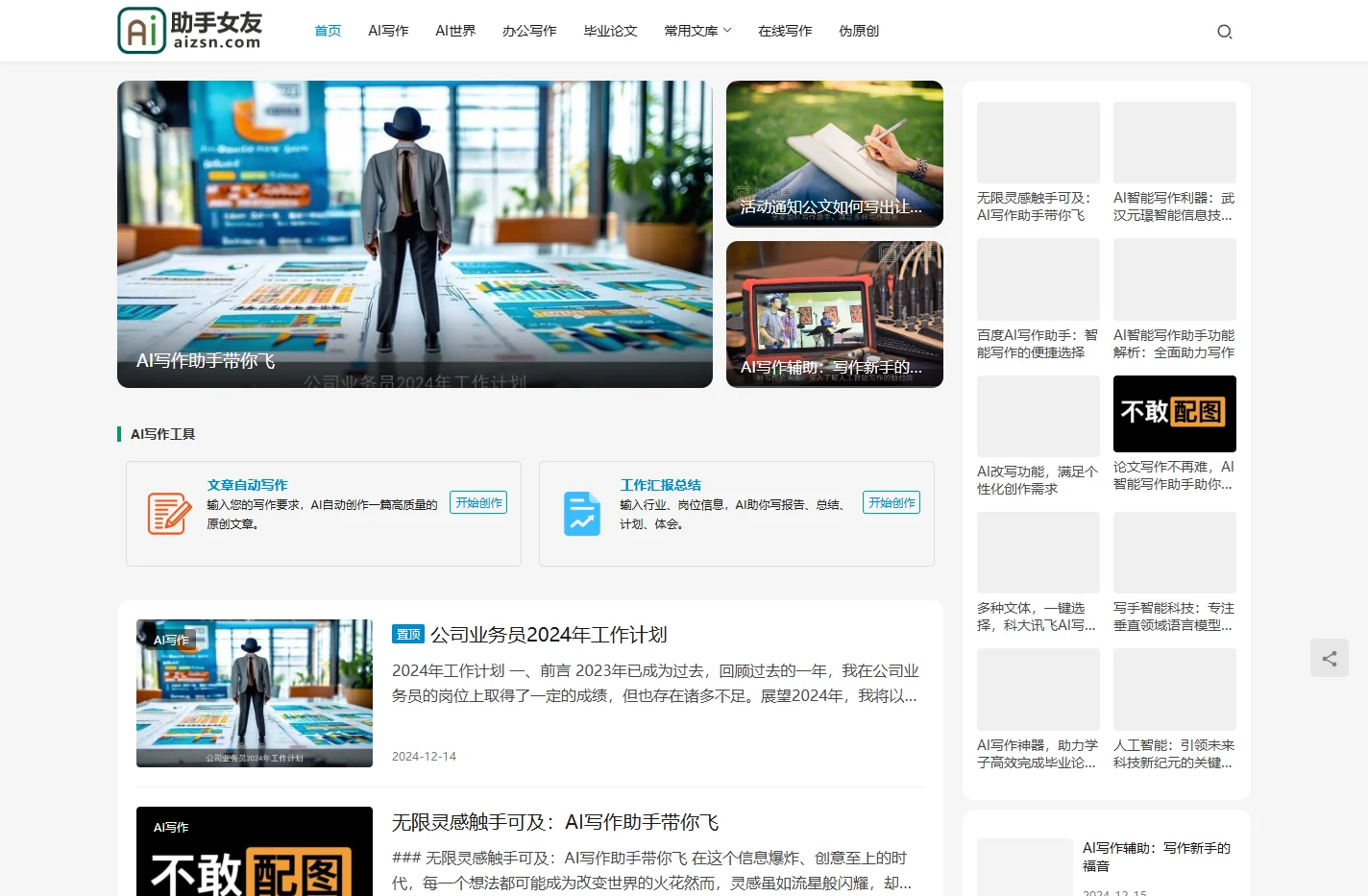1368x896 pixels.
Task: Expand the 常用文库 dropdown menu
Action: [697, 31]
